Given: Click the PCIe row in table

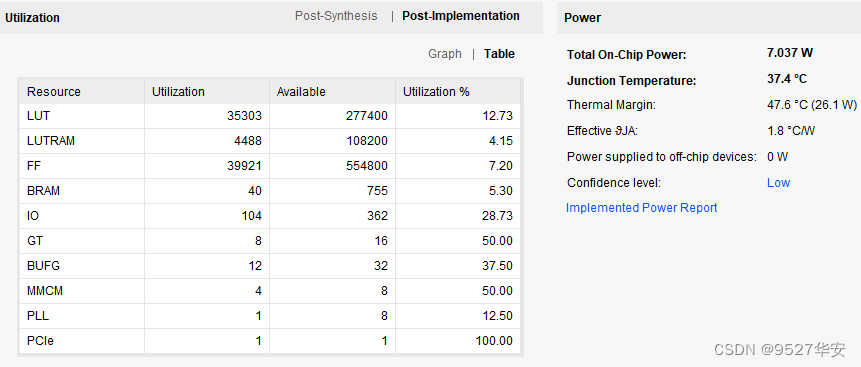Looking at the screenshot, I should [270, 341].
